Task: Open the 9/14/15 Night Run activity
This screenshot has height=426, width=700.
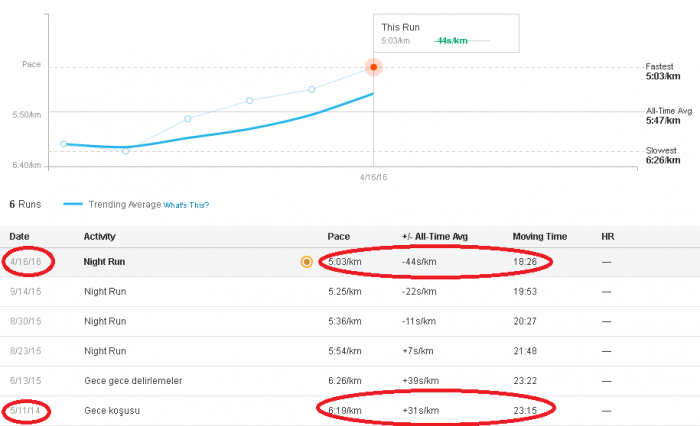Action: pos(105,292)
